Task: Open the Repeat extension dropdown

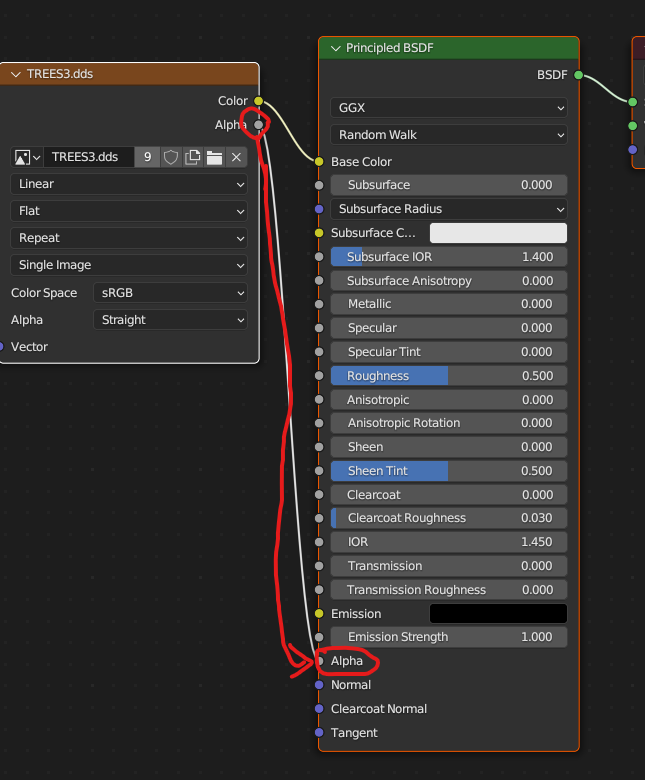Action: pos(129,238)
